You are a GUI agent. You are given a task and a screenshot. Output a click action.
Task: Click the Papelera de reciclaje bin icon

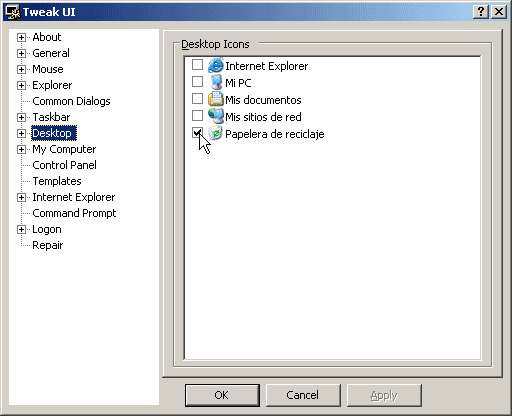pyautogui.click(x=215, y=133)
